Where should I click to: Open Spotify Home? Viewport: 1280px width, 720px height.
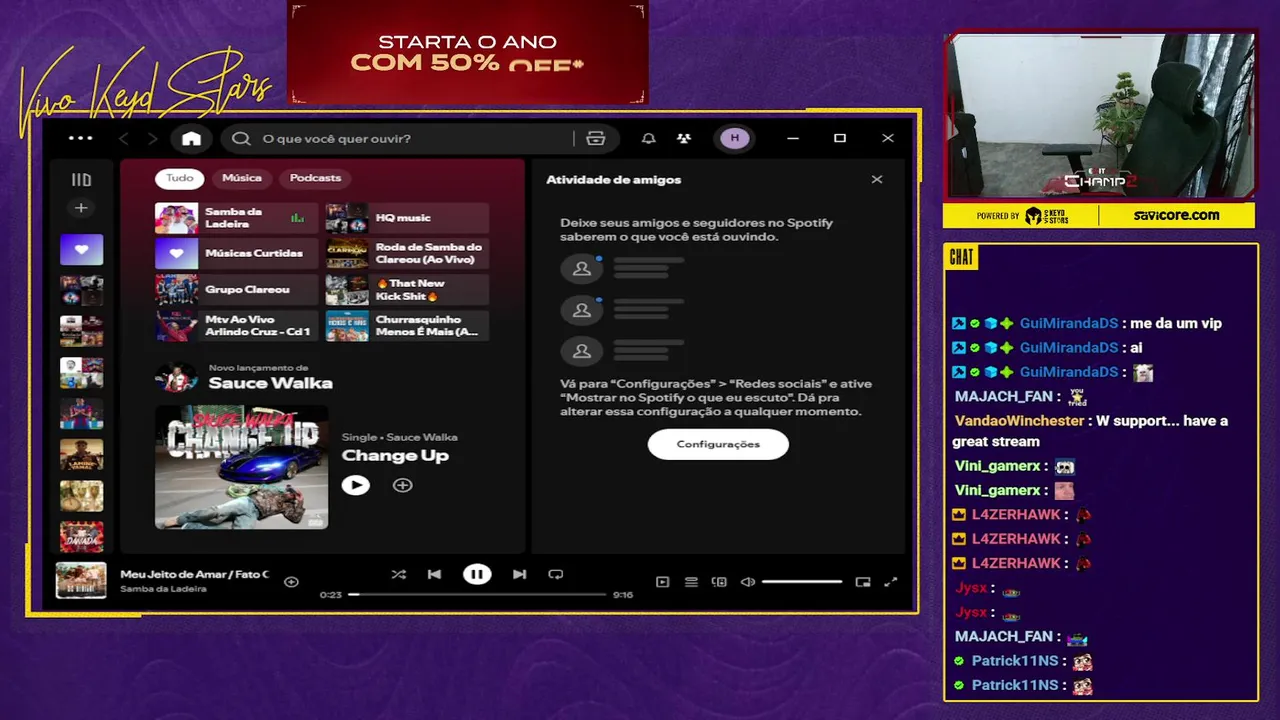[191, 138]
